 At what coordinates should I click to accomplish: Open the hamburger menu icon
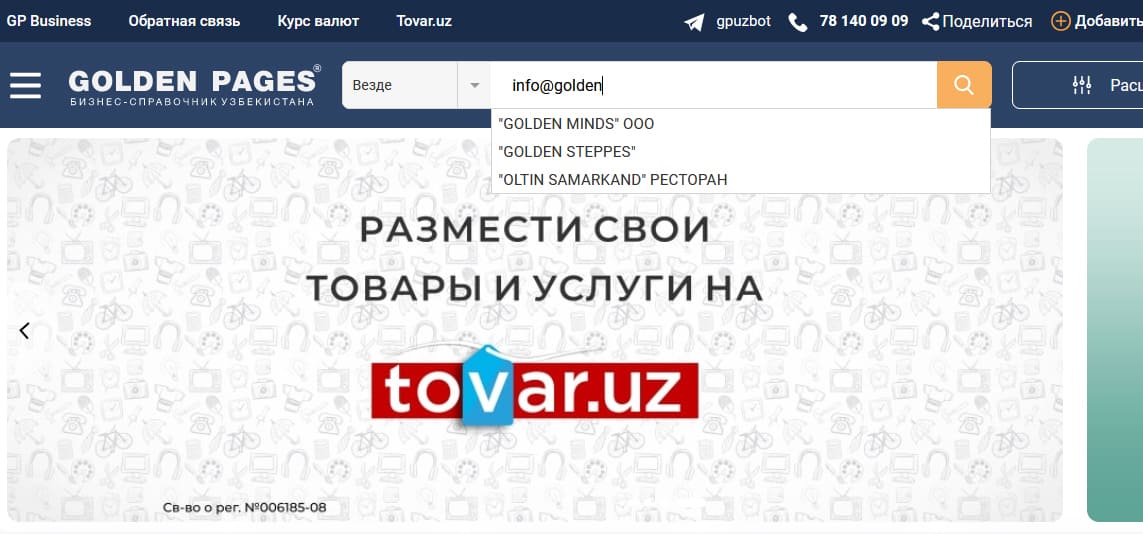coord(25,85)
